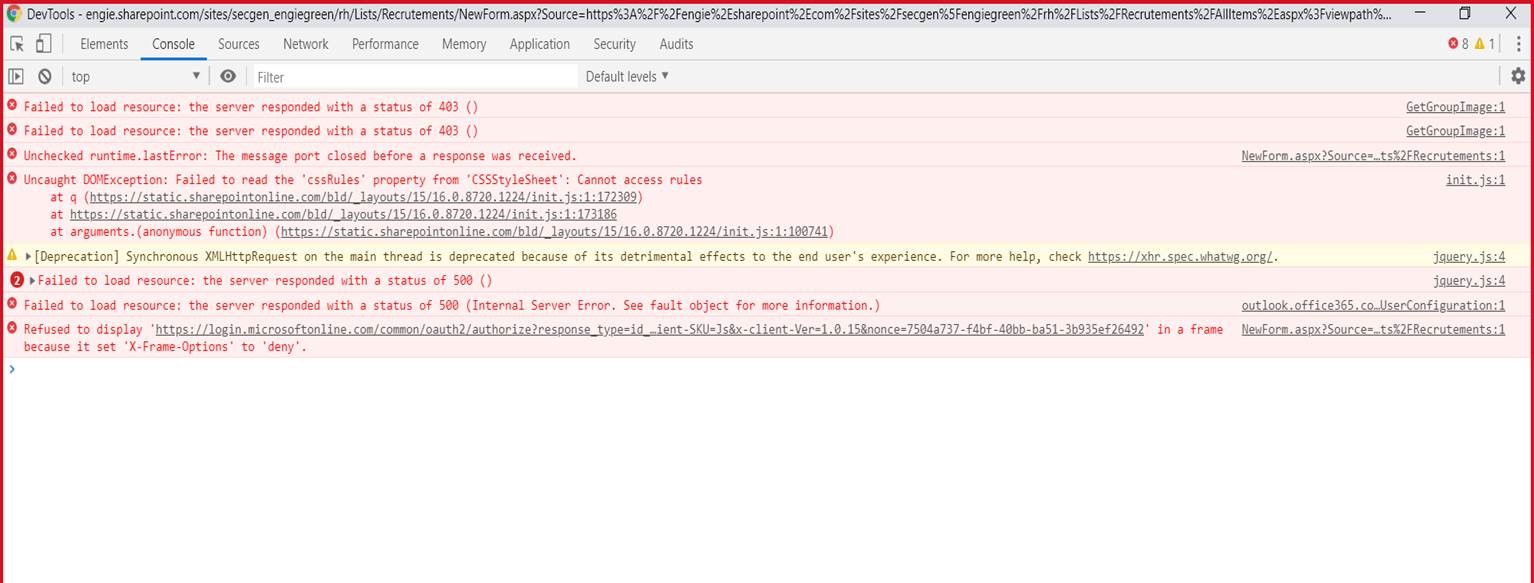Image resolution: width=1534 pixels, height=583 pixels.
Task: Toggle the live expression eye icon
Action: 228,76
